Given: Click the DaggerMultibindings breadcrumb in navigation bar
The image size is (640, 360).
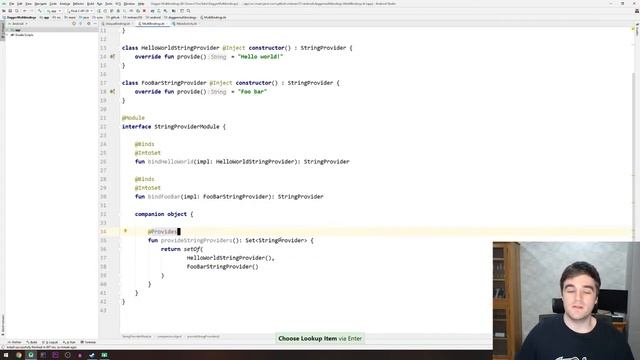Looking at the screenshot, I should click(x=21, y=18).
